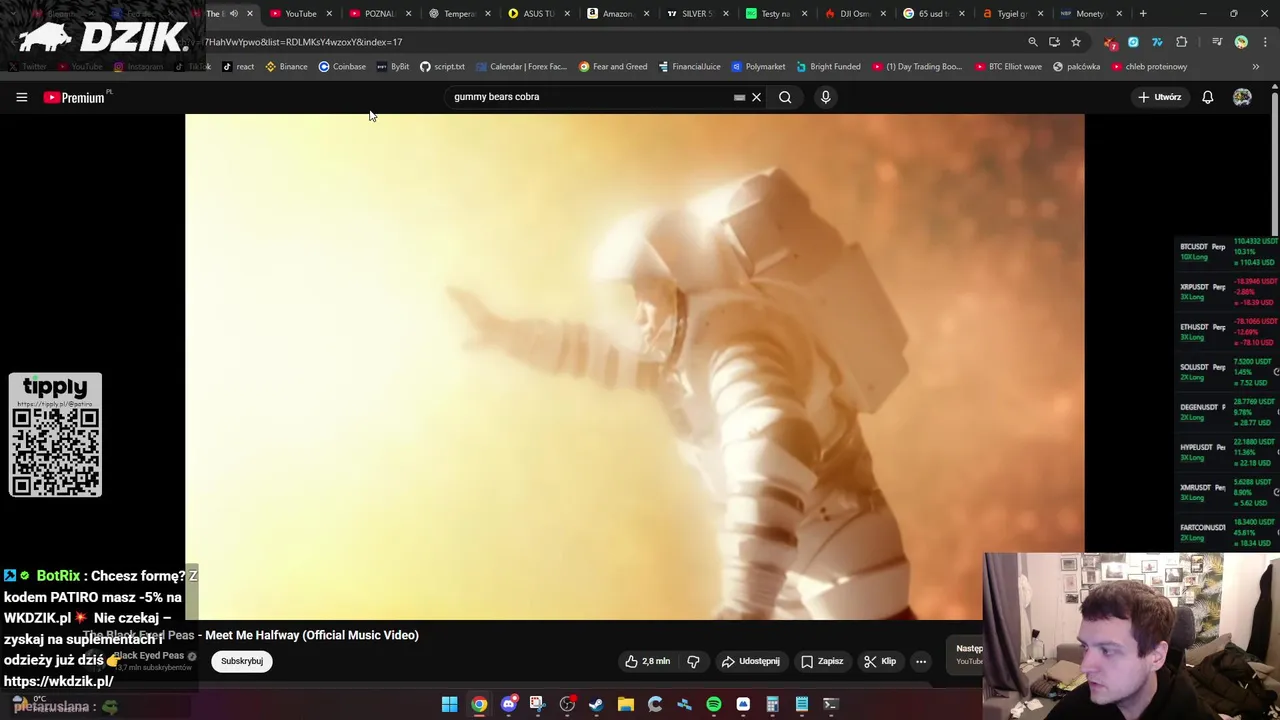The image size is (1280, 720).
Task: Open the Windows Start menu
Action: (449, 705)
